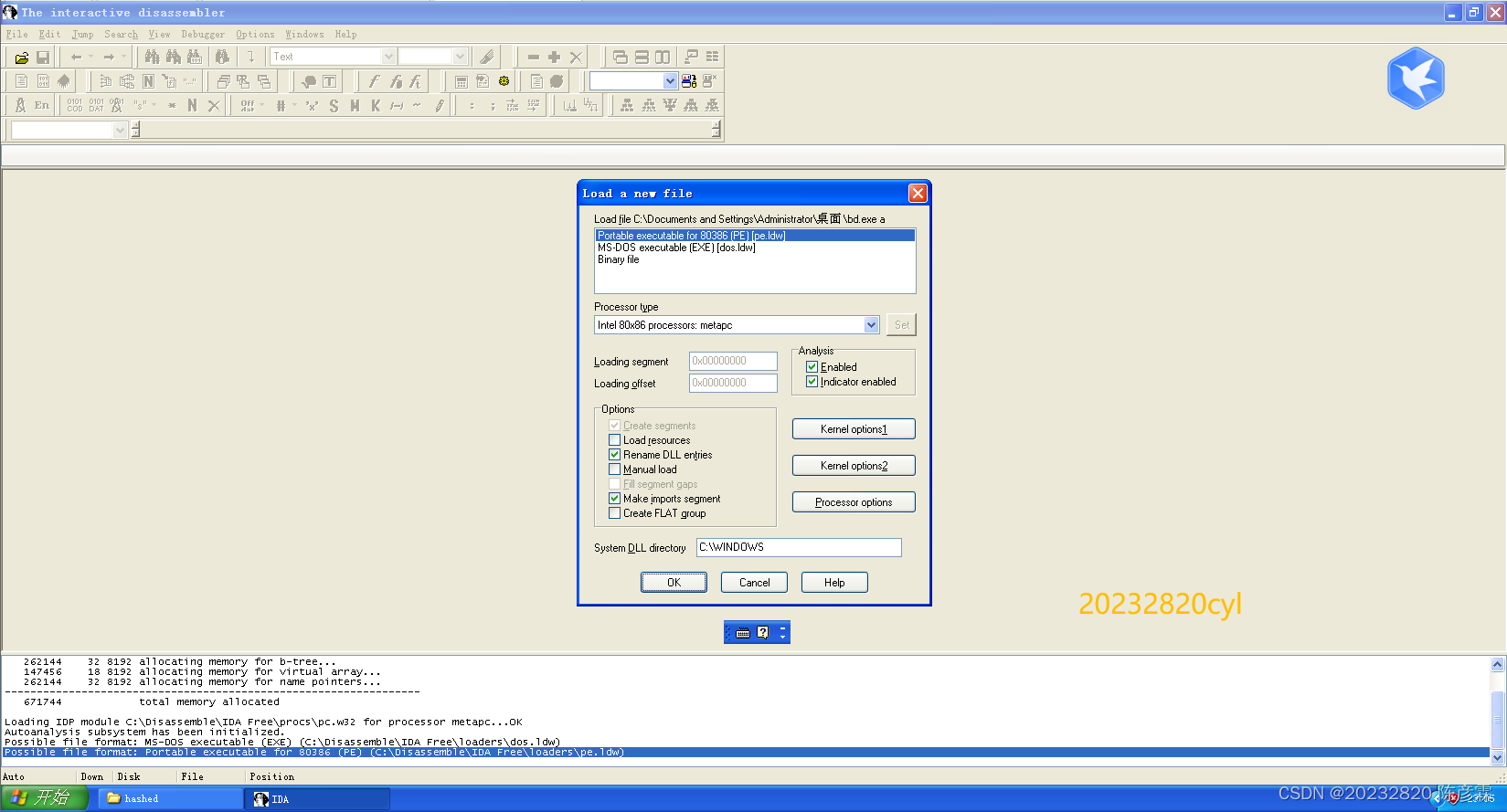Click the semicolon repeatable comment icon
Image resolution: width=1507 pixels, height=812 pixels.
point(493,106)
